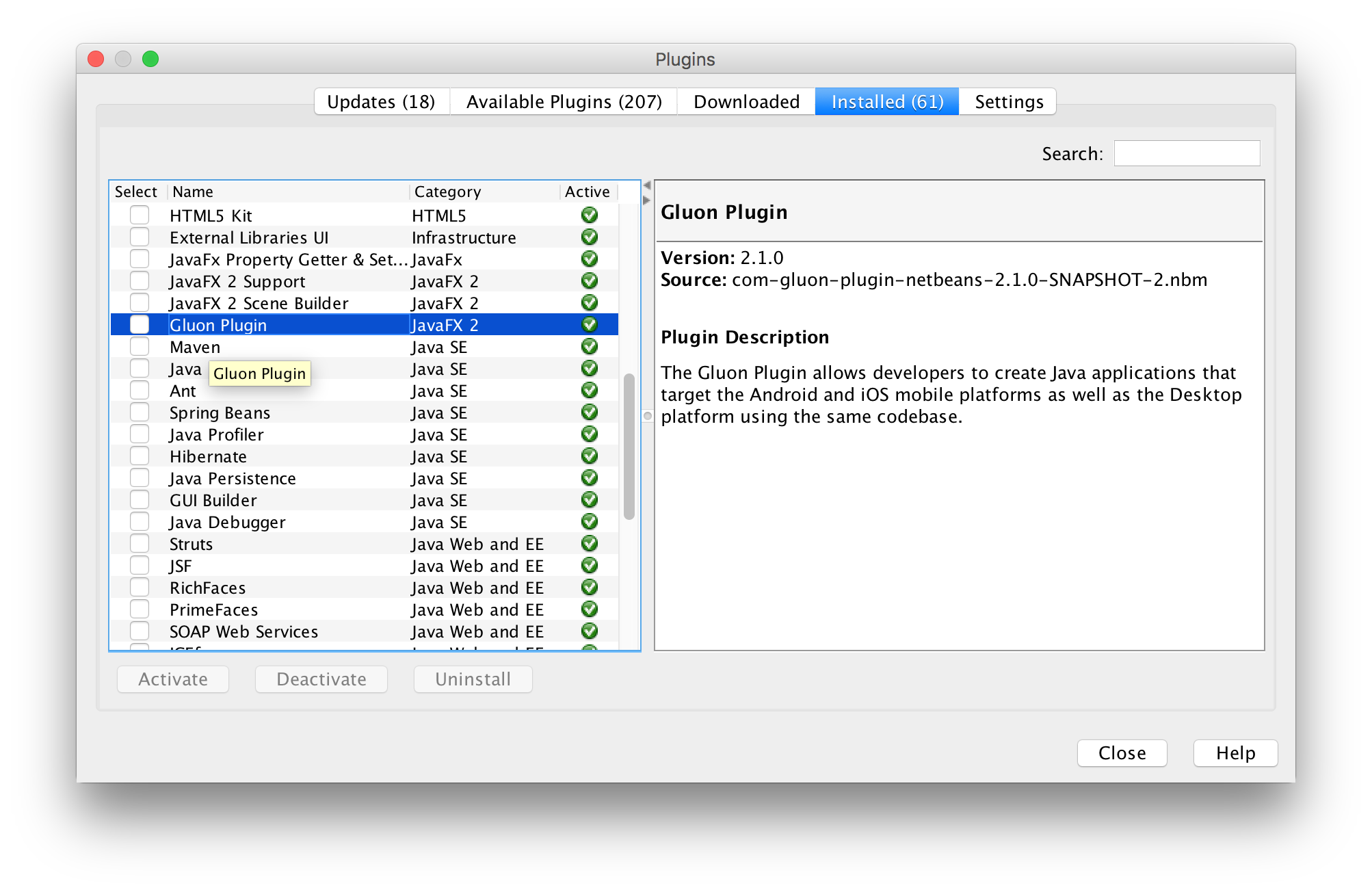Click the active status icon for External Libraries UI

pos(589,237)
